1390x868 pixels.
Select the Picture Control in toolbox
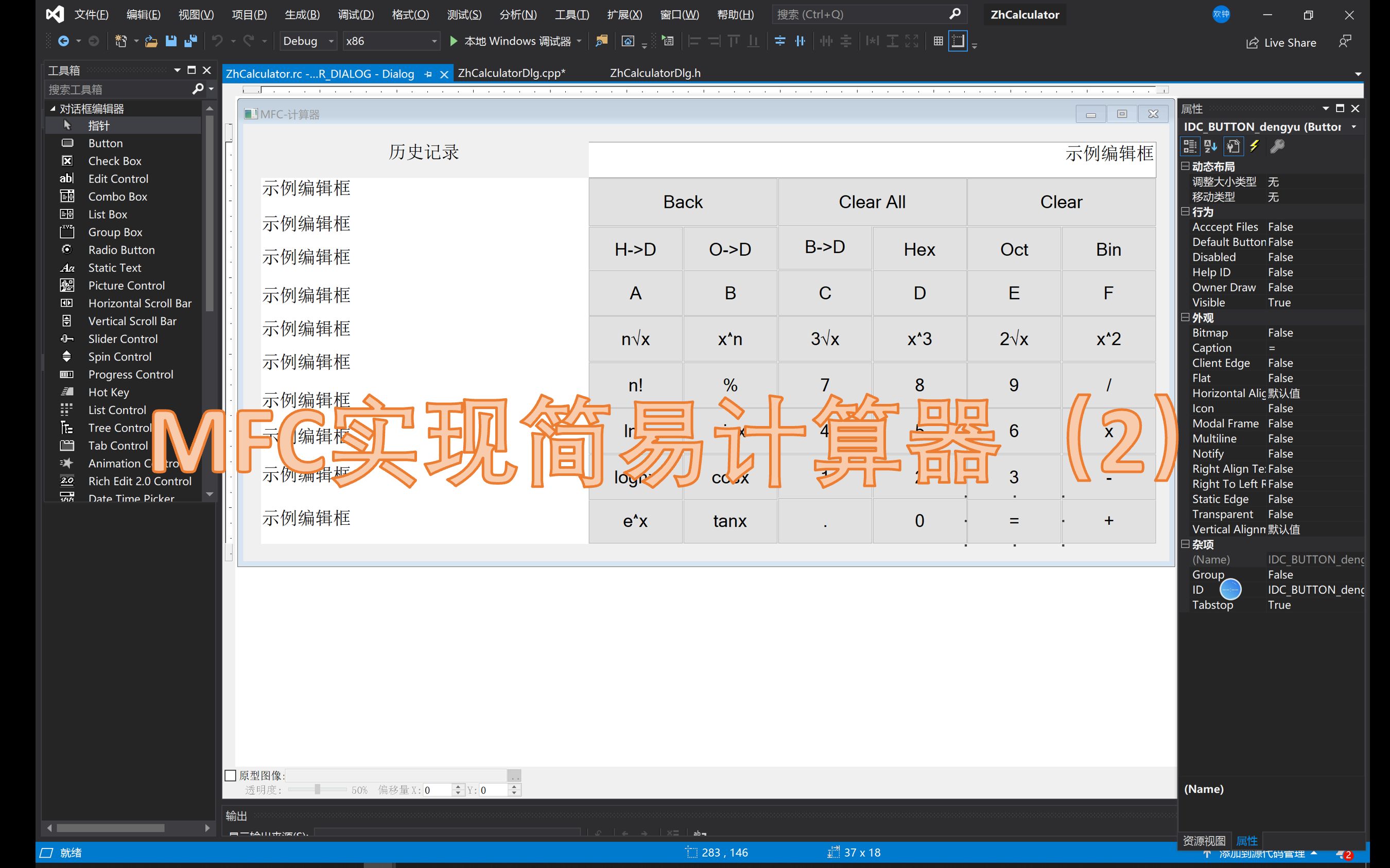124,286
